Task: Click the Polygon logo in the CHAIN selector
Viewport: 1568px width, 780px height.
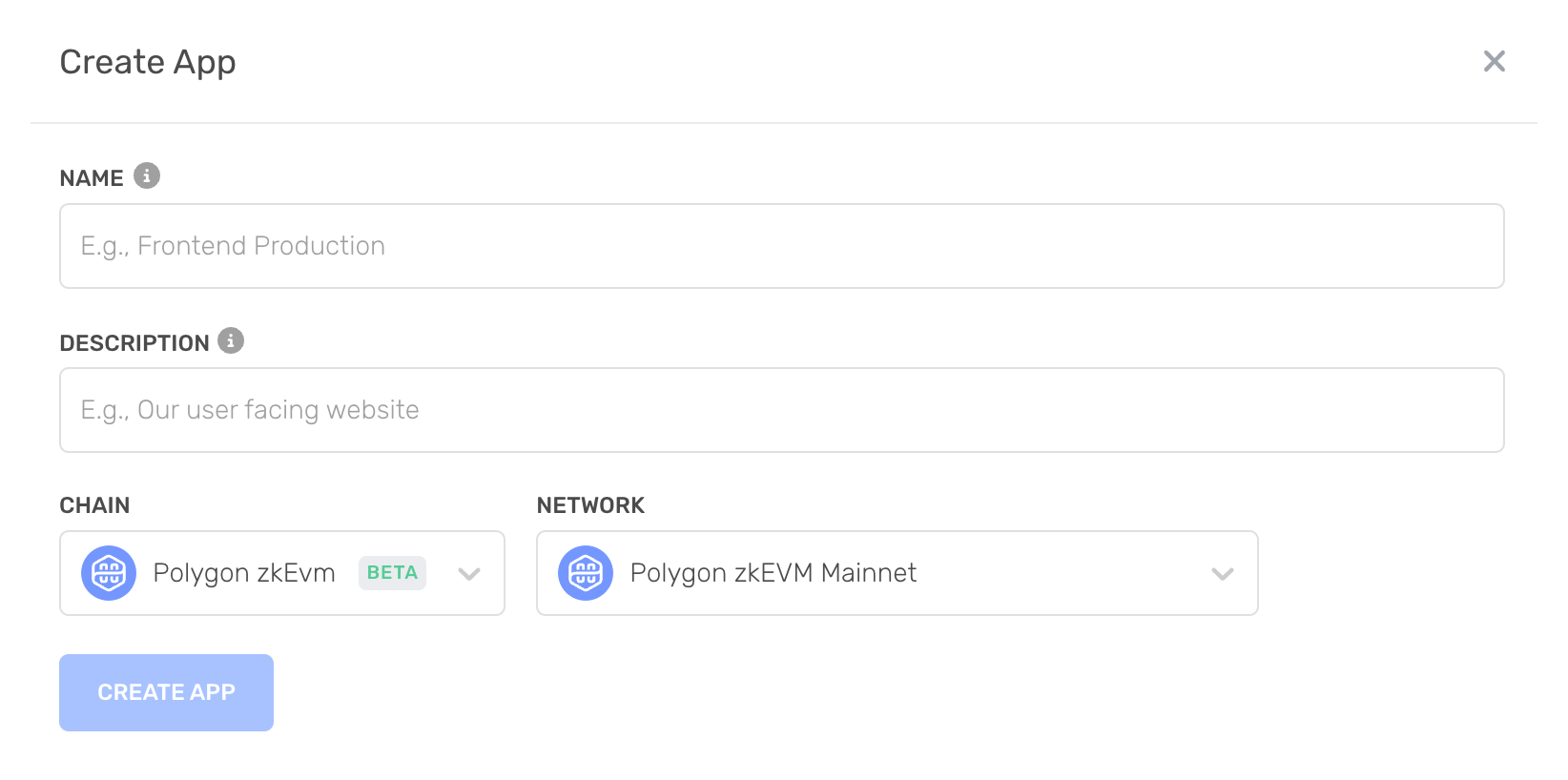Action: click(109, 573)
